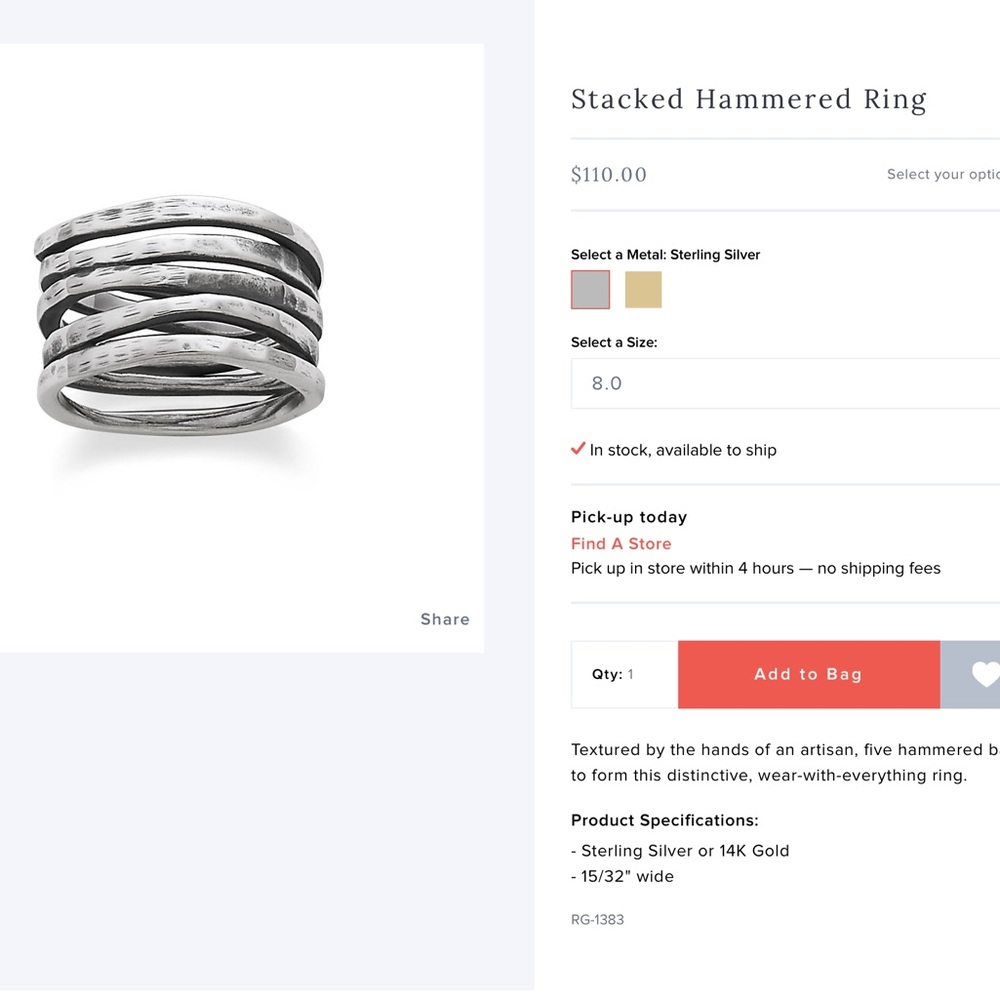Click the Select a Metal label
Viewport: 1000px width, 1000px height.
pyautogui.click(x=665, y=254)
